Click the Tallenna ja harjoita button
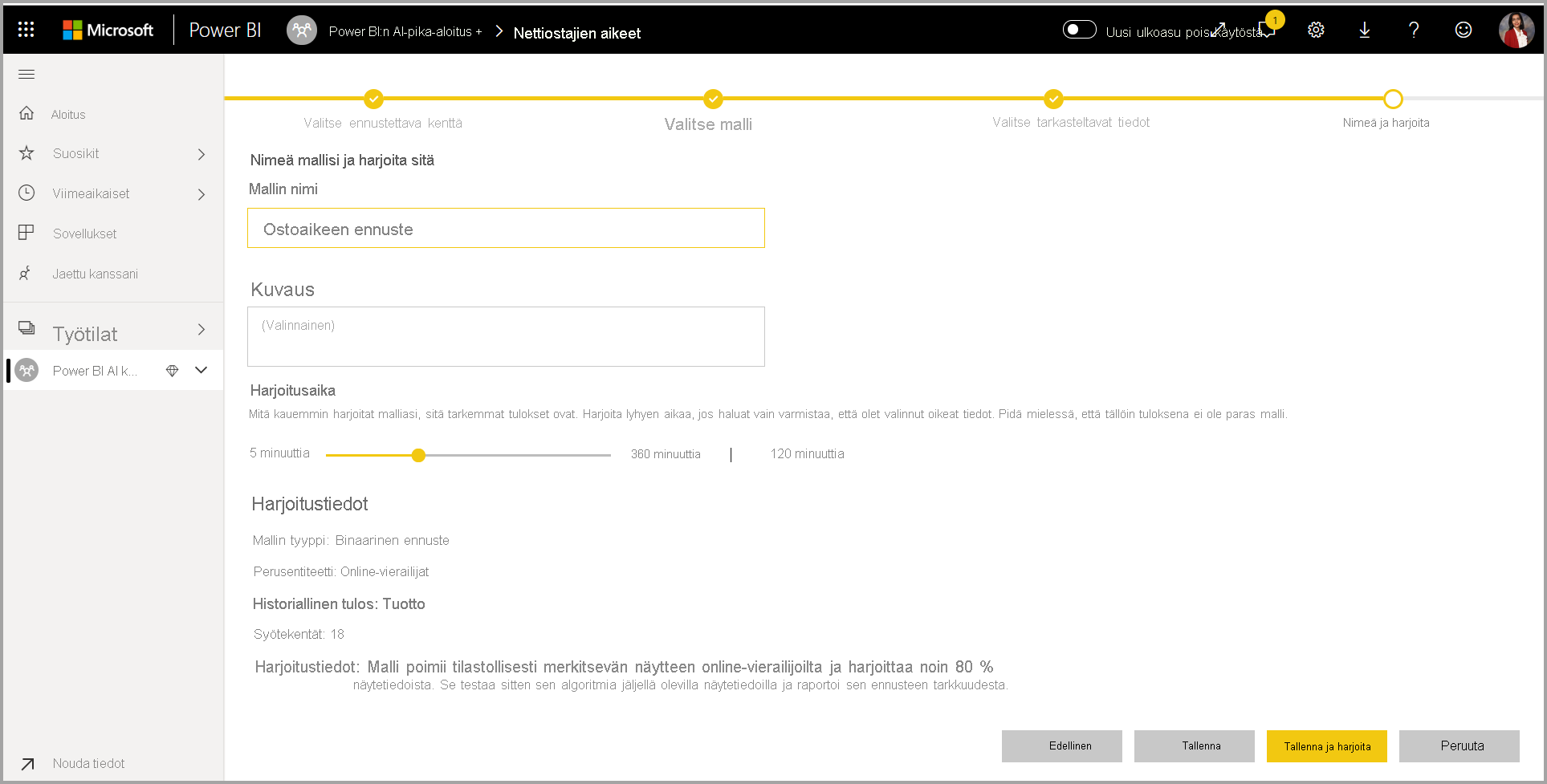Viewport: 1547px width, 784px height. 1327,746
